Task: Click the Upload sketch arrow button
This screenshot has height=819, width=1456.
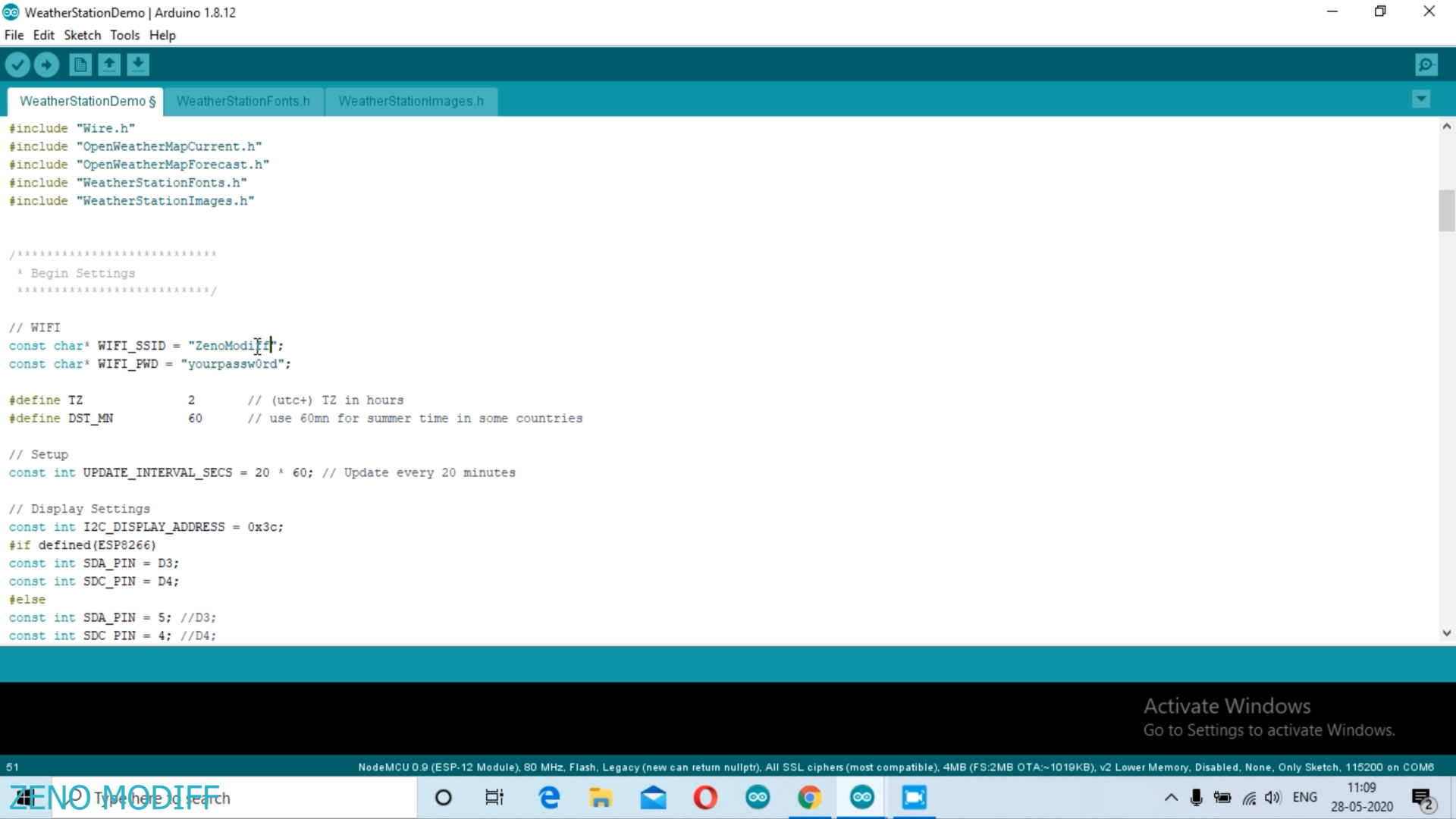Action: 46,65
